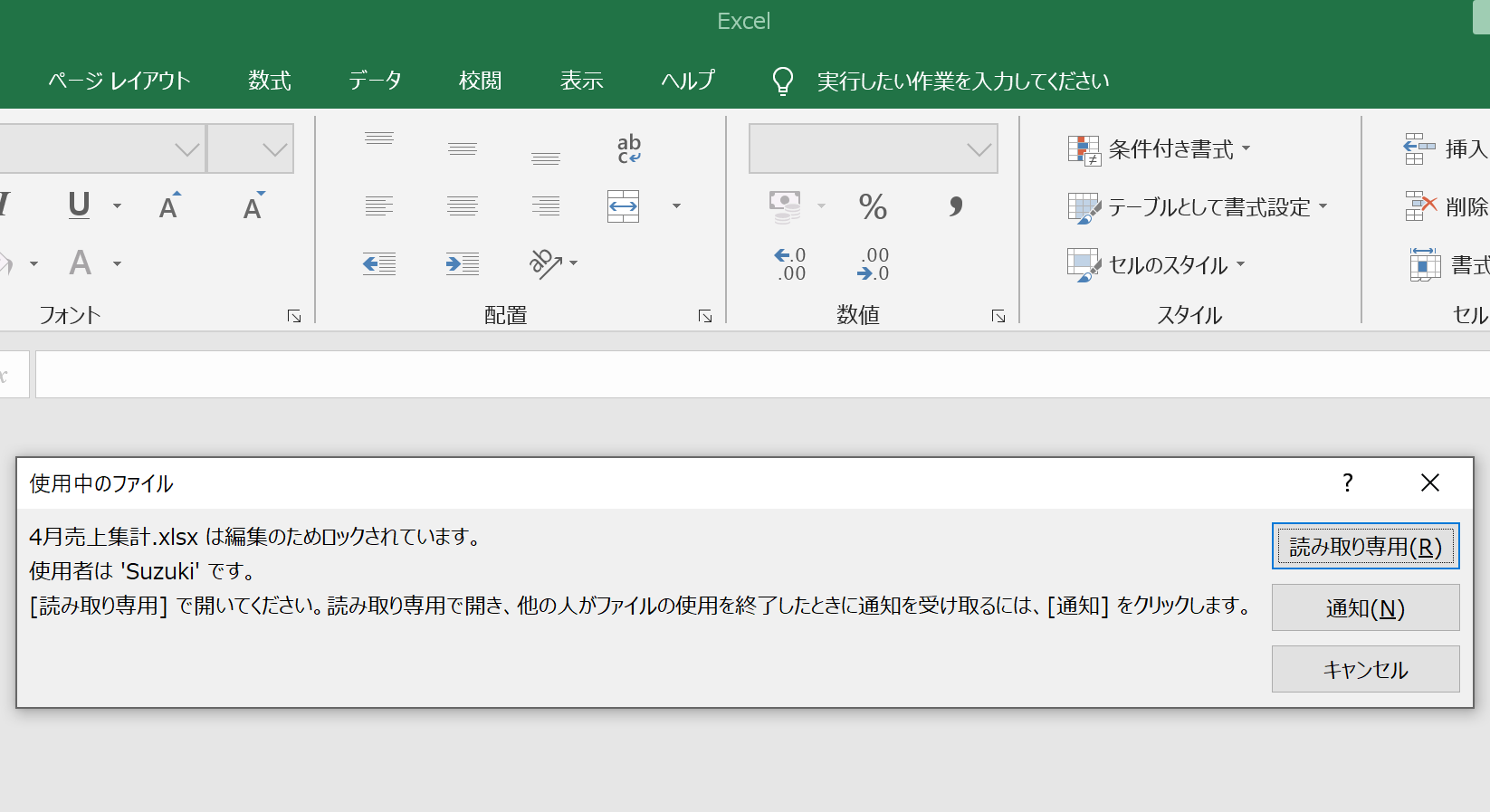This screenshot has height=812, width=1490.
Task: Click the 削除 cells button
Action: (x=1447, y=206)
